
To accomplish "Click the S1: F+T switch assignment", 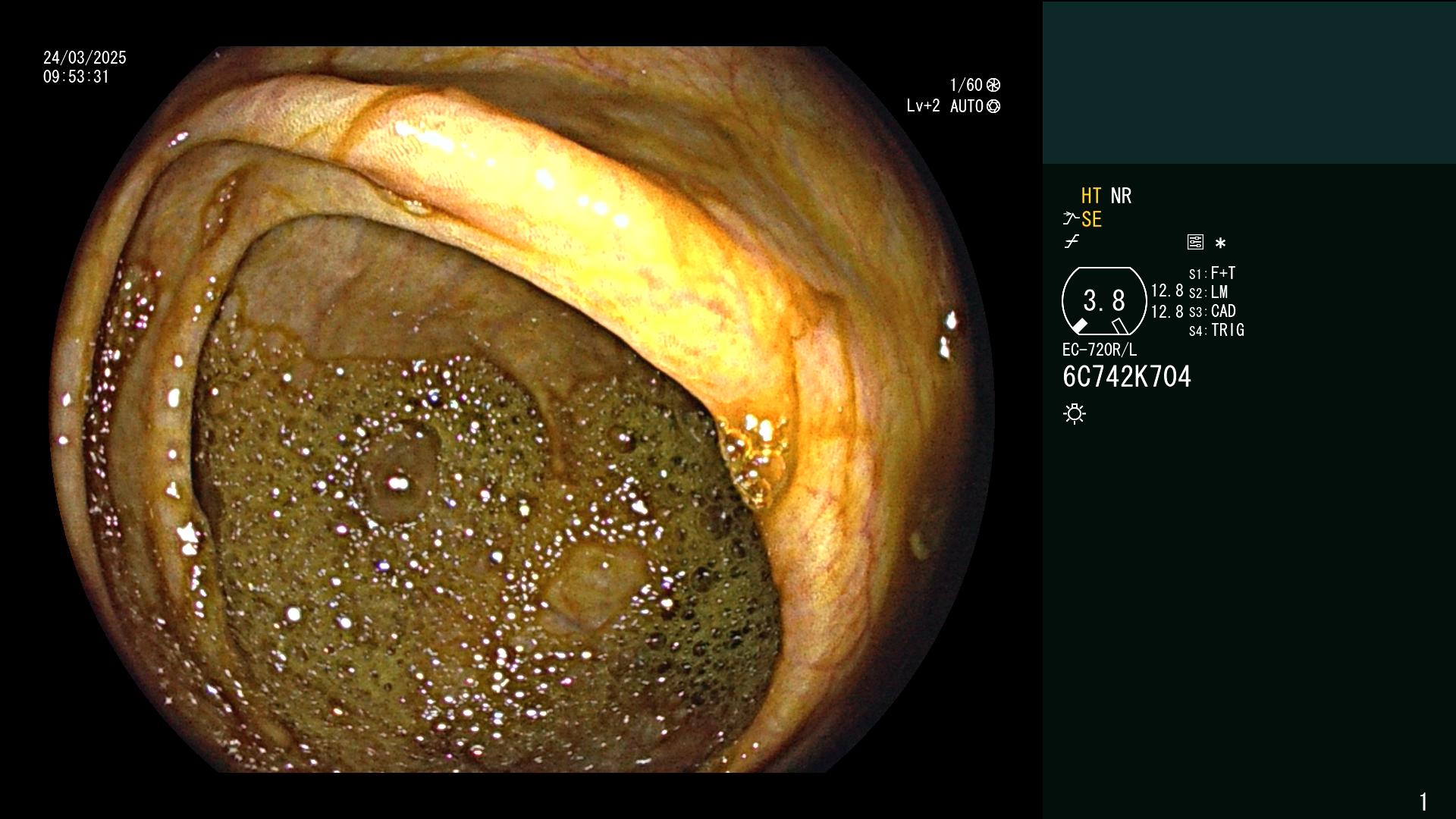I will tap(1212, 273).
